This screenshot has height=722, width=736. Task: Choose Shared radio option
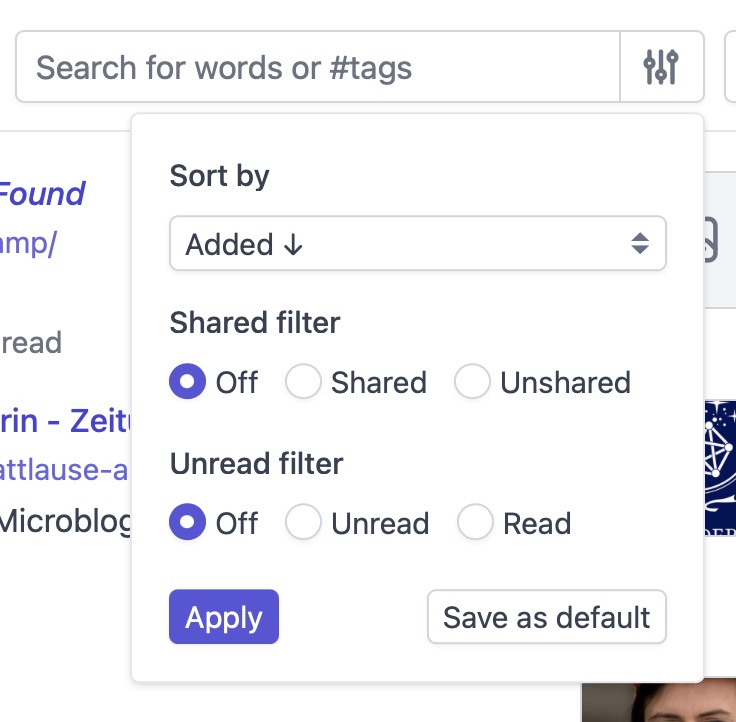(303, 382)
